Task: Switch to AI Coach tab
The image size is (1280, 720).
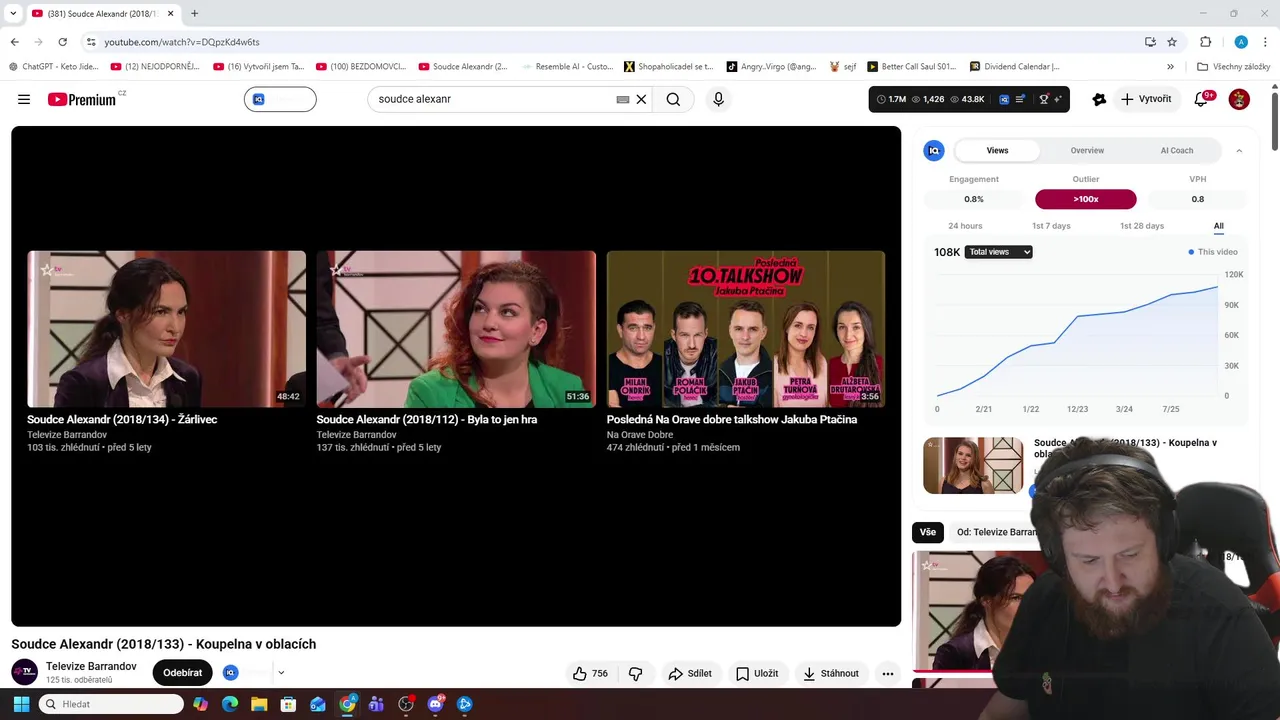Action: click(x=1177, y=150)
